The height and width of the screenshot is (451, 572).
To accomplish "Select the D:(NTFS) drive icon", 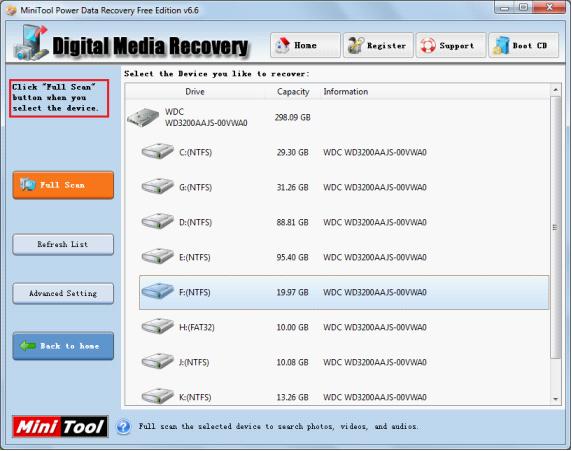I will [x=158, y=221].
